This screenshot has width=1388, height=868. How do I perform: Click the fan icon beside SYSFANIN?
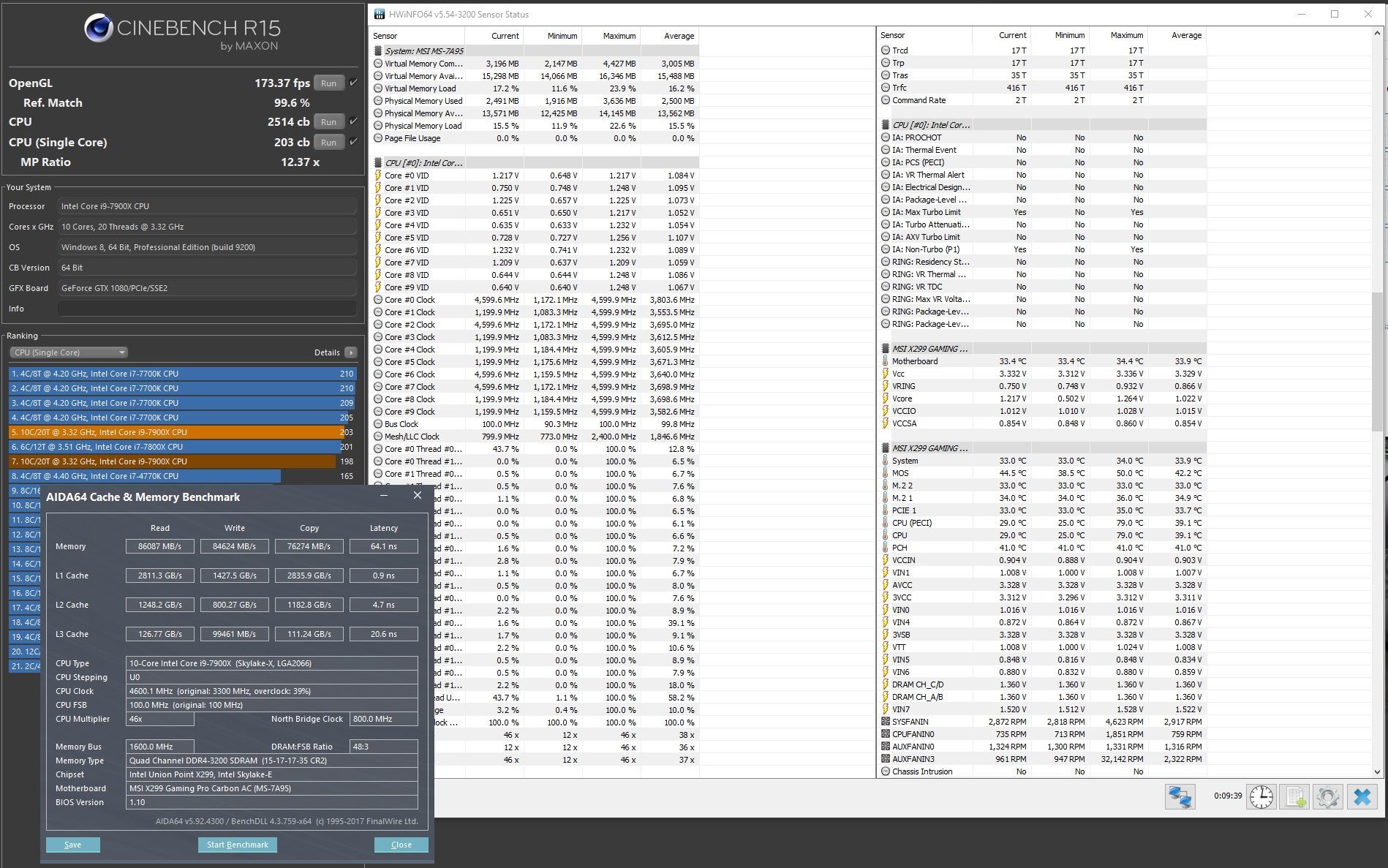[x=886, y=722]
